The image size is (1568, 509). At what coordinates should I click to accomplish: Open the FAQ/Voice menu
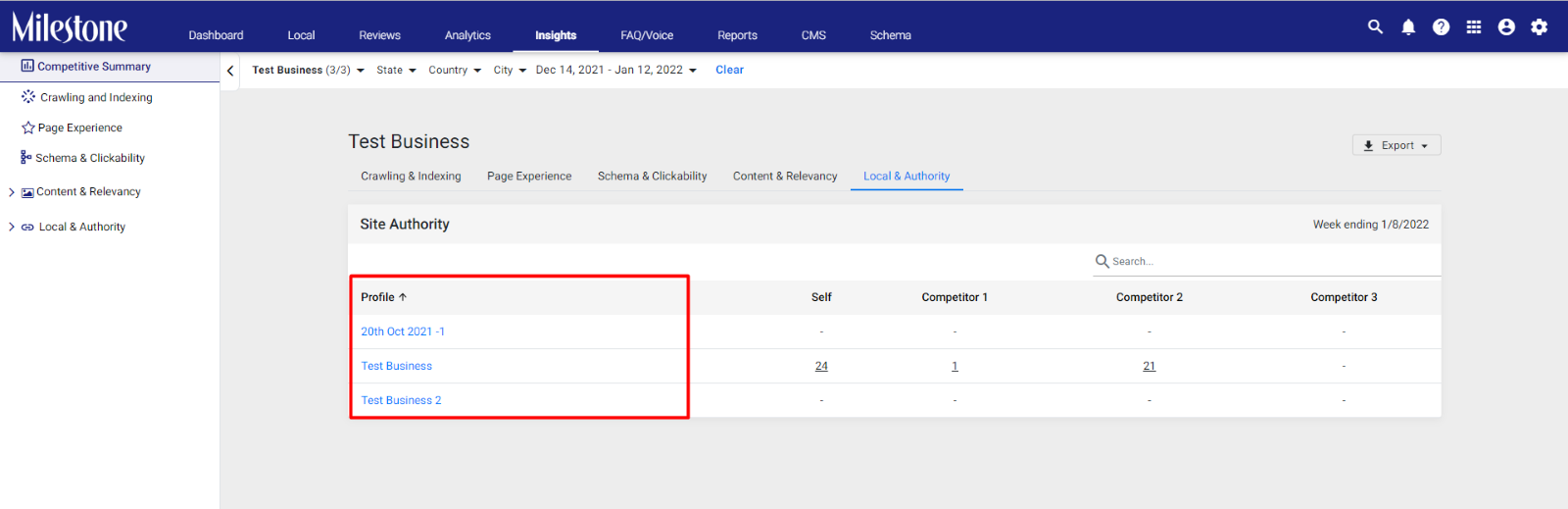click(x=647, y=35)
